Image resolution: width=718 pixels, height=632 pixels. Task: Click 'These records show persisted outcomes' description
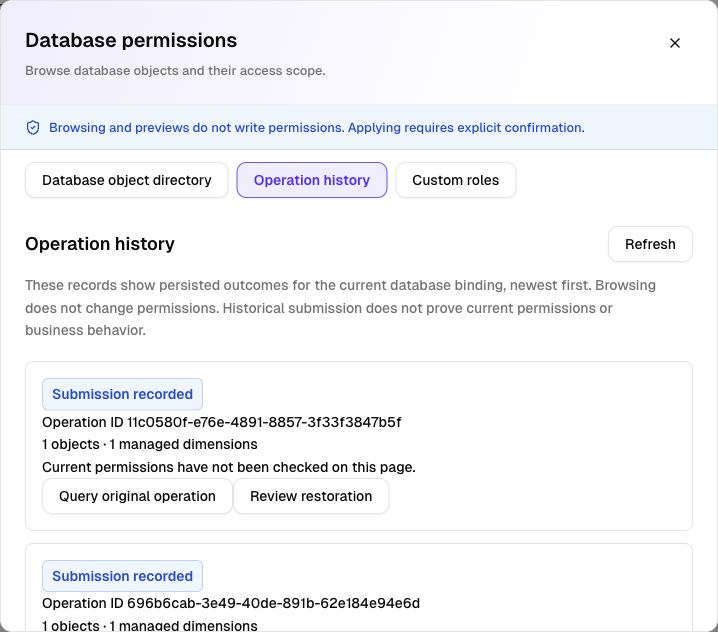(x=340, y=308)
